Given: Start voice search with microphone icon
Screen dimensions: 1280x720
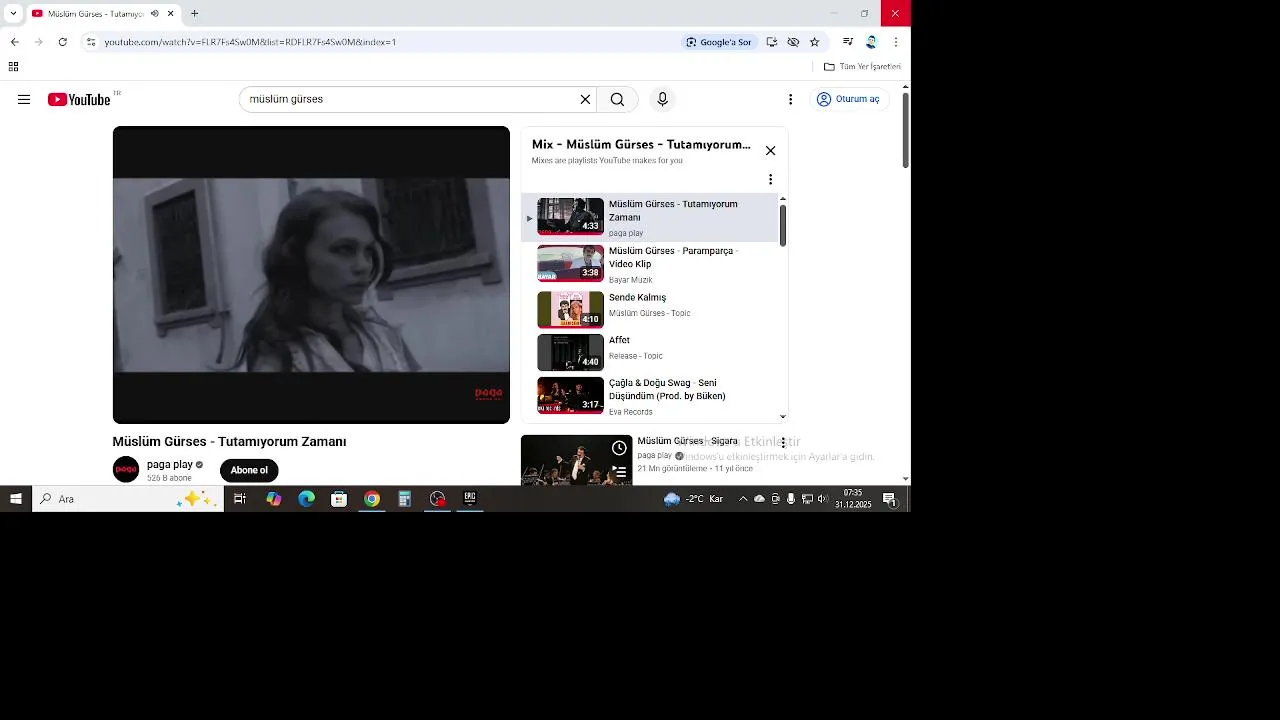Looking at the screenshot, I should tap(662, 99).
